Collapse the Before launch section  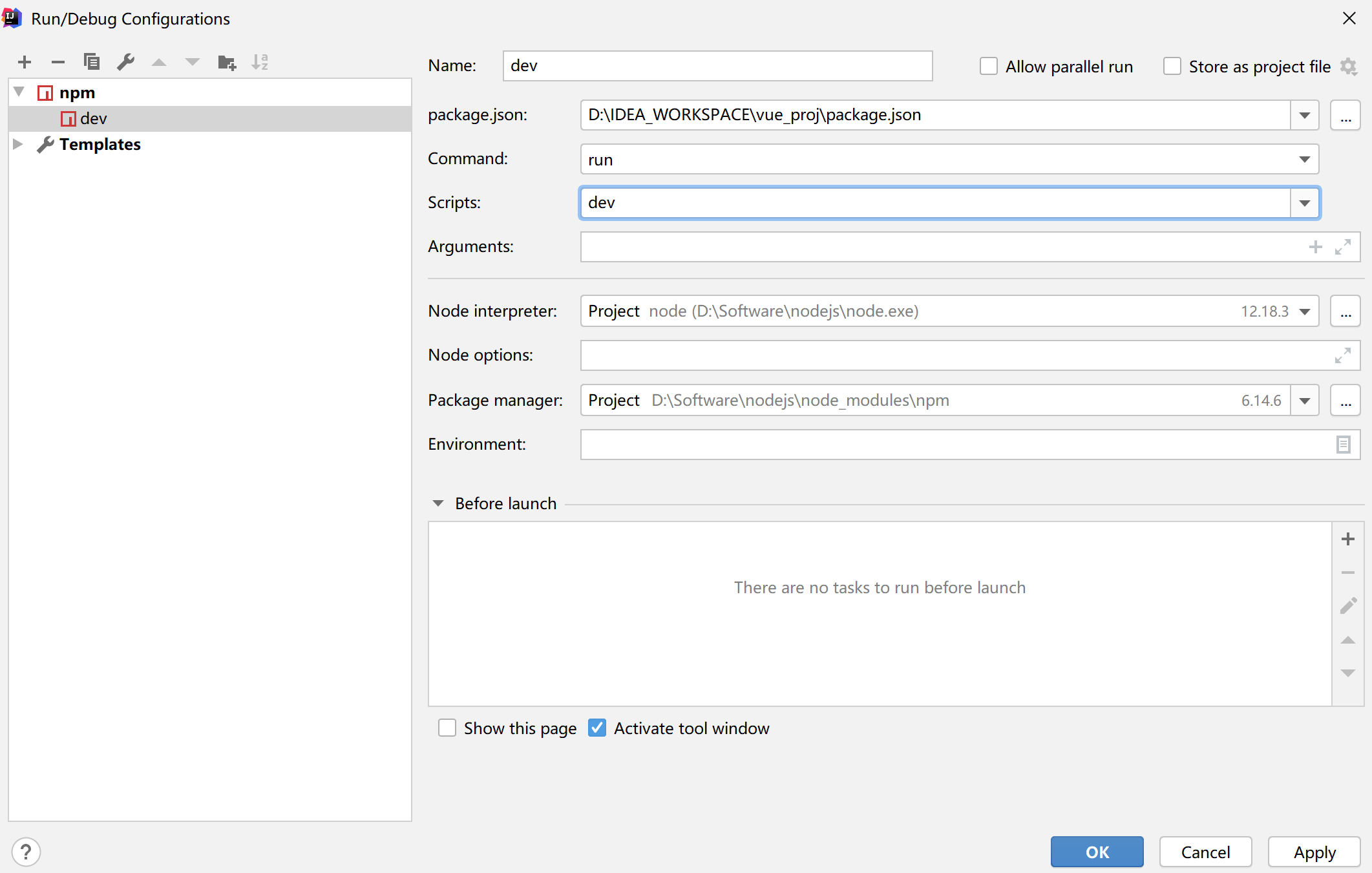pyautogui.click(x=438, y=503)
